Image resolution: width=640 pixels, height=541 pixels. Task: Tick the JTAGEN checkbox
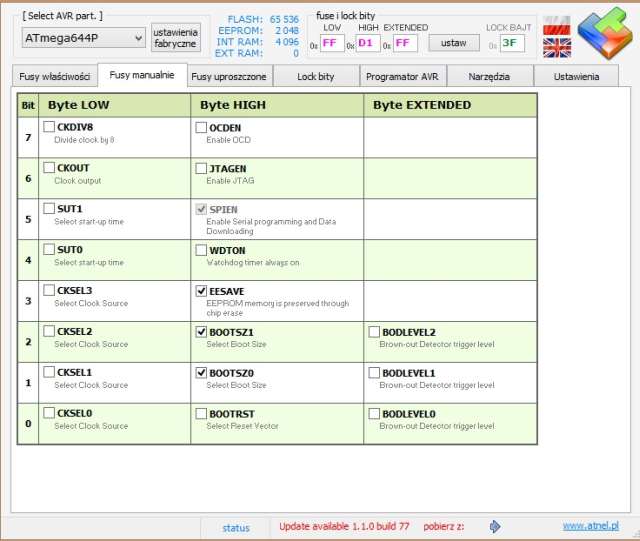tap(201, 168)
